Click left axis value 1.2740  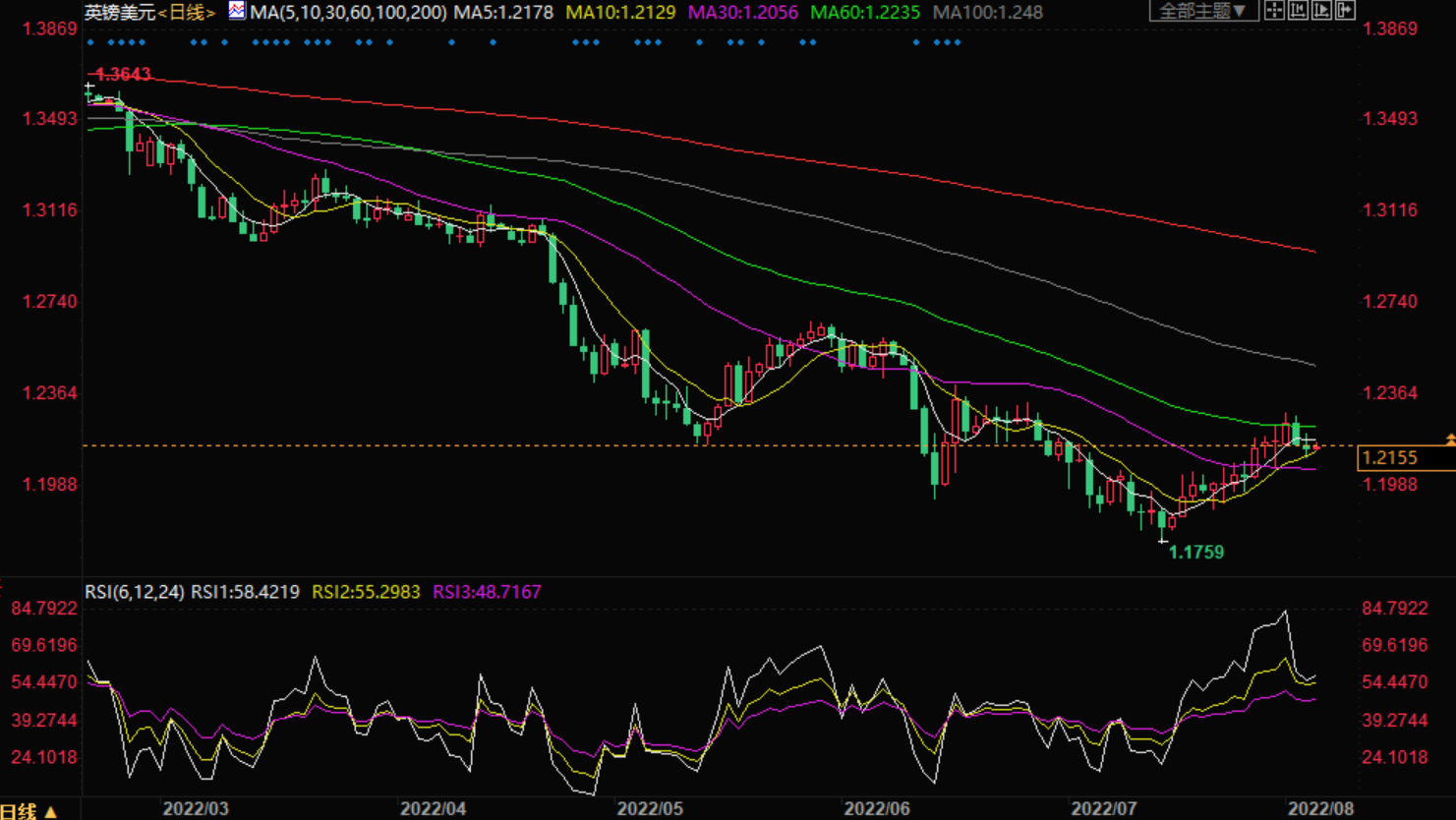(x=49, y=302)
